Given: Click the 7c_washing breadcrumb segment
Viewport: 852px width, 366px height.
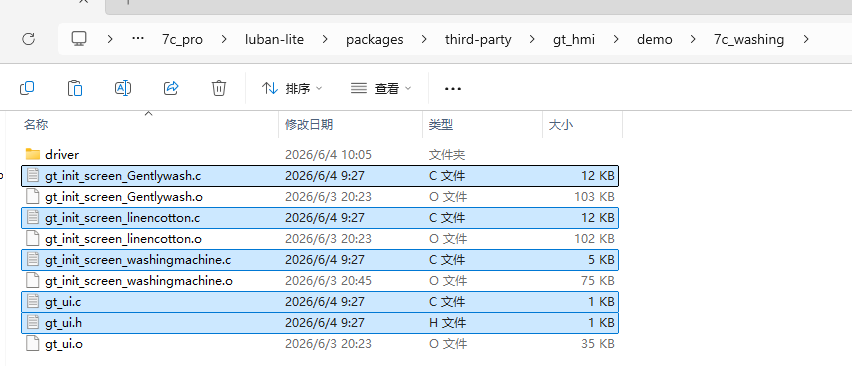Looking at the screenshot, I should coord(749,40).
